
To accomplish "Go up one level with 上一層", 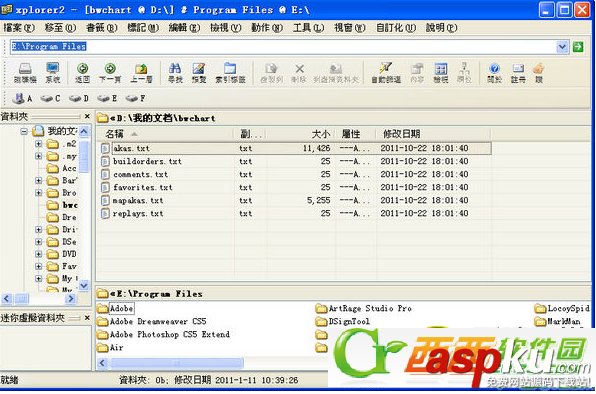I will 141,73.
